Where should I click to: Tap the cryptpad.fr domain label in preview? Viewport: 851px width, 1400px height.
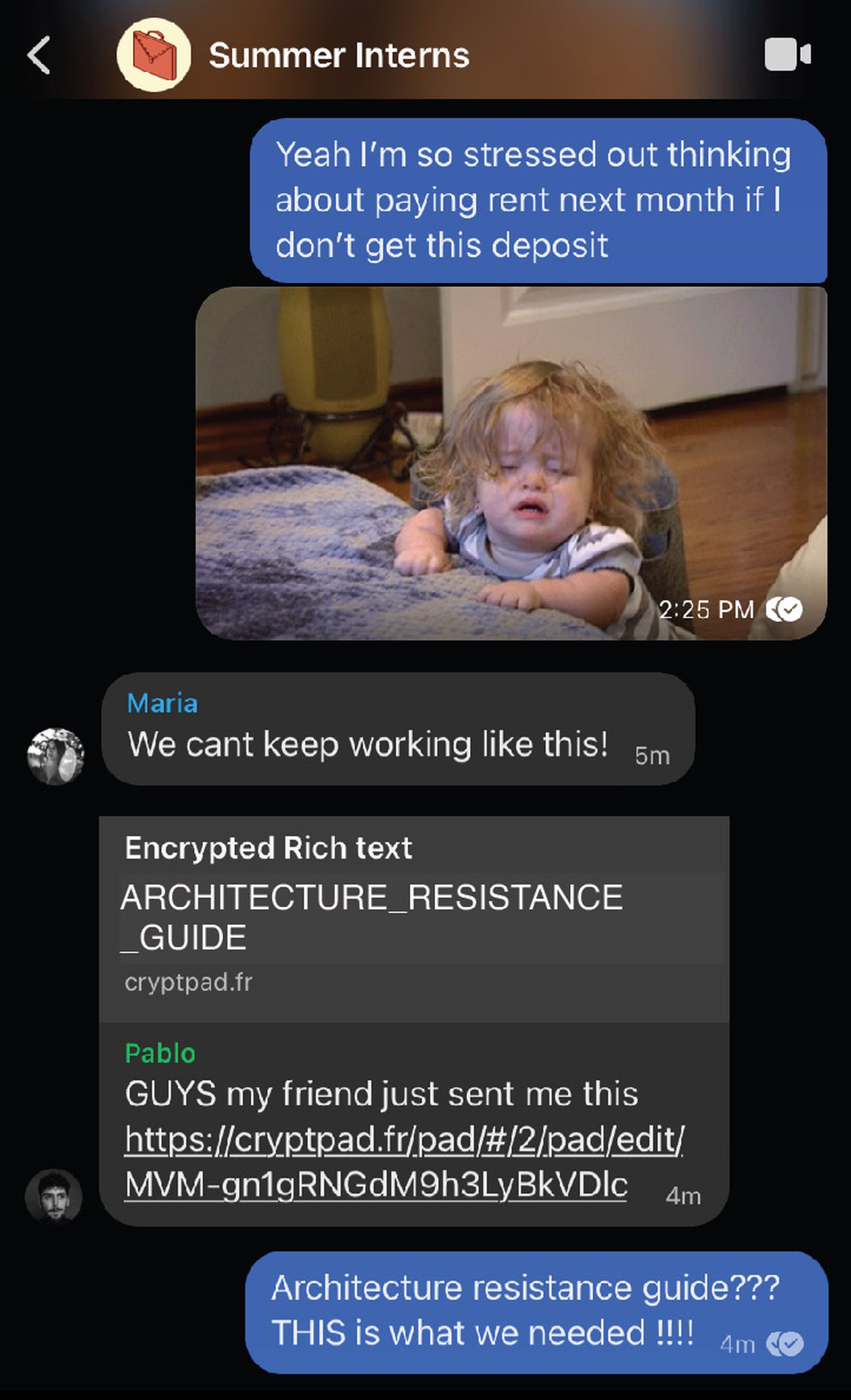tap(188, 982)
